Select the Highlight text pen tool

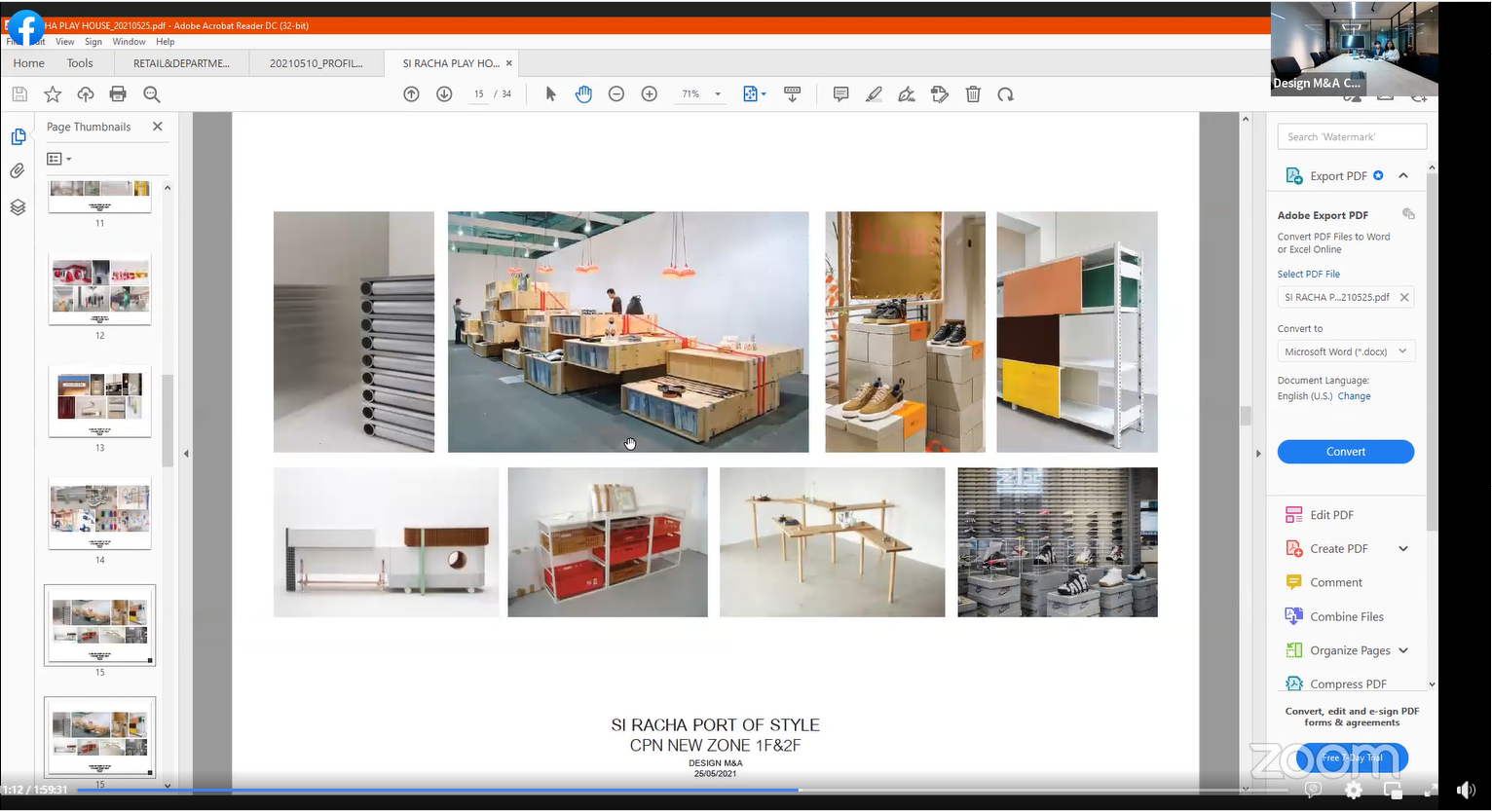click(874, 94)
